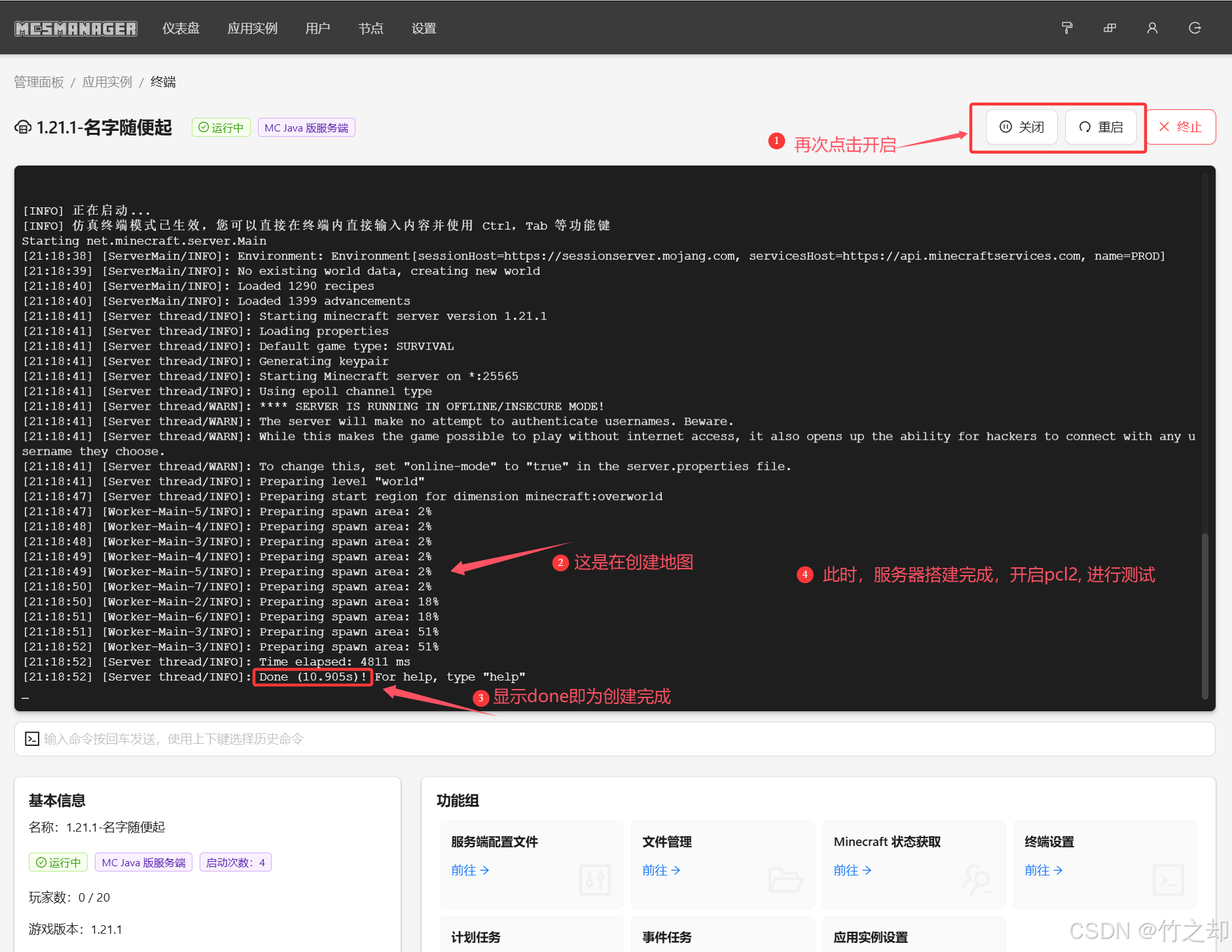Click the 终止 kill button
1232x952 pixels.
(x=1180, y=127)
